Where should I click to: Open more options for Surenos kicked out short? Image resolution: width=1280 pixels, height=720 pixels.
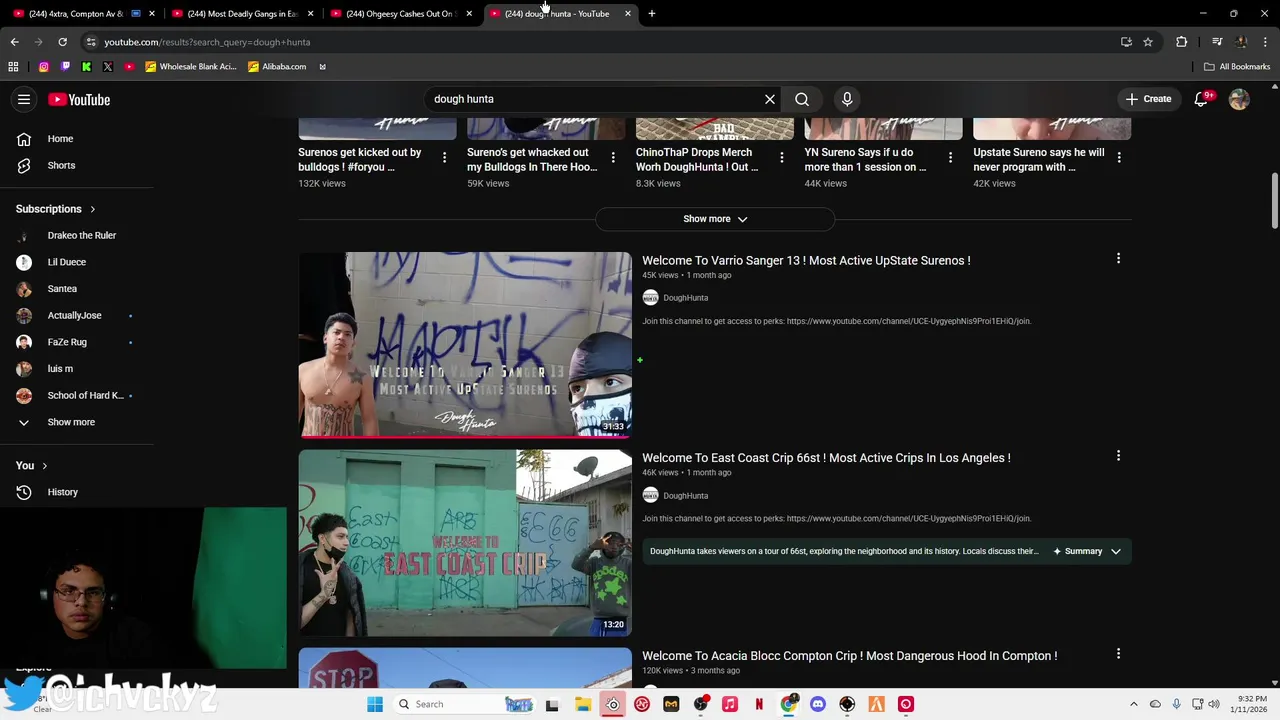pos(444,157)
